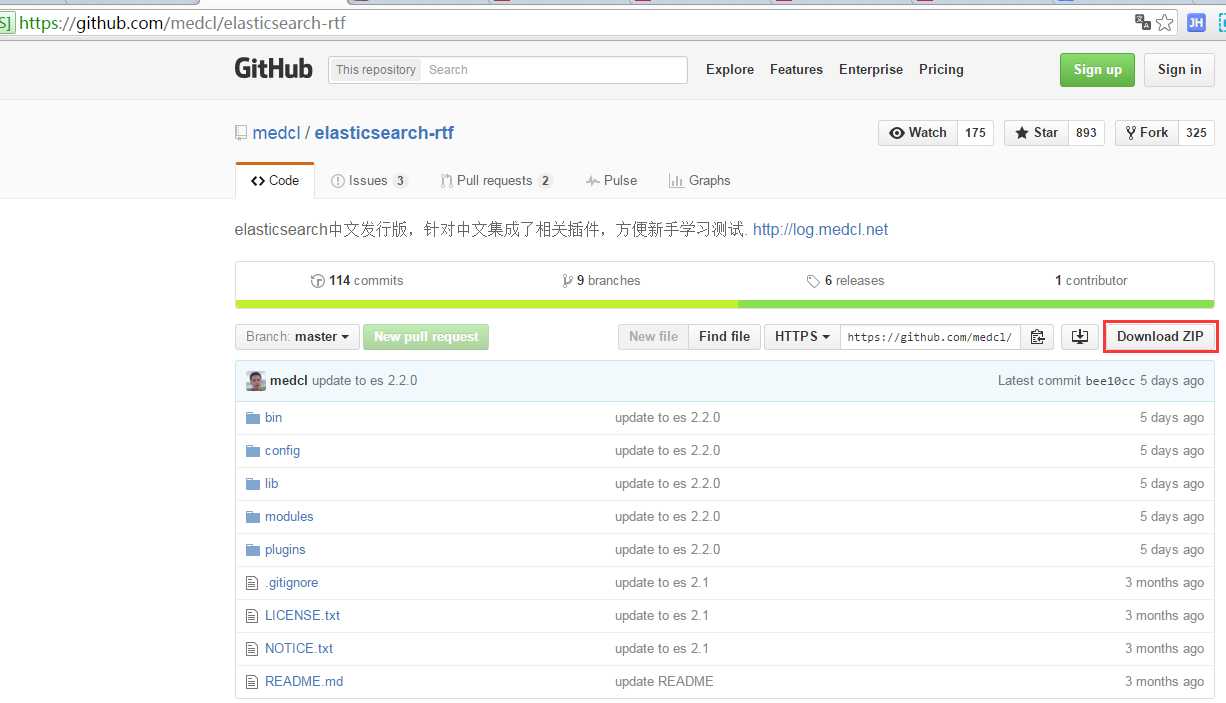This screenshot has width=1226, height=703.
Task: Click the New pull request button
Action: click(x=426, y=337)
